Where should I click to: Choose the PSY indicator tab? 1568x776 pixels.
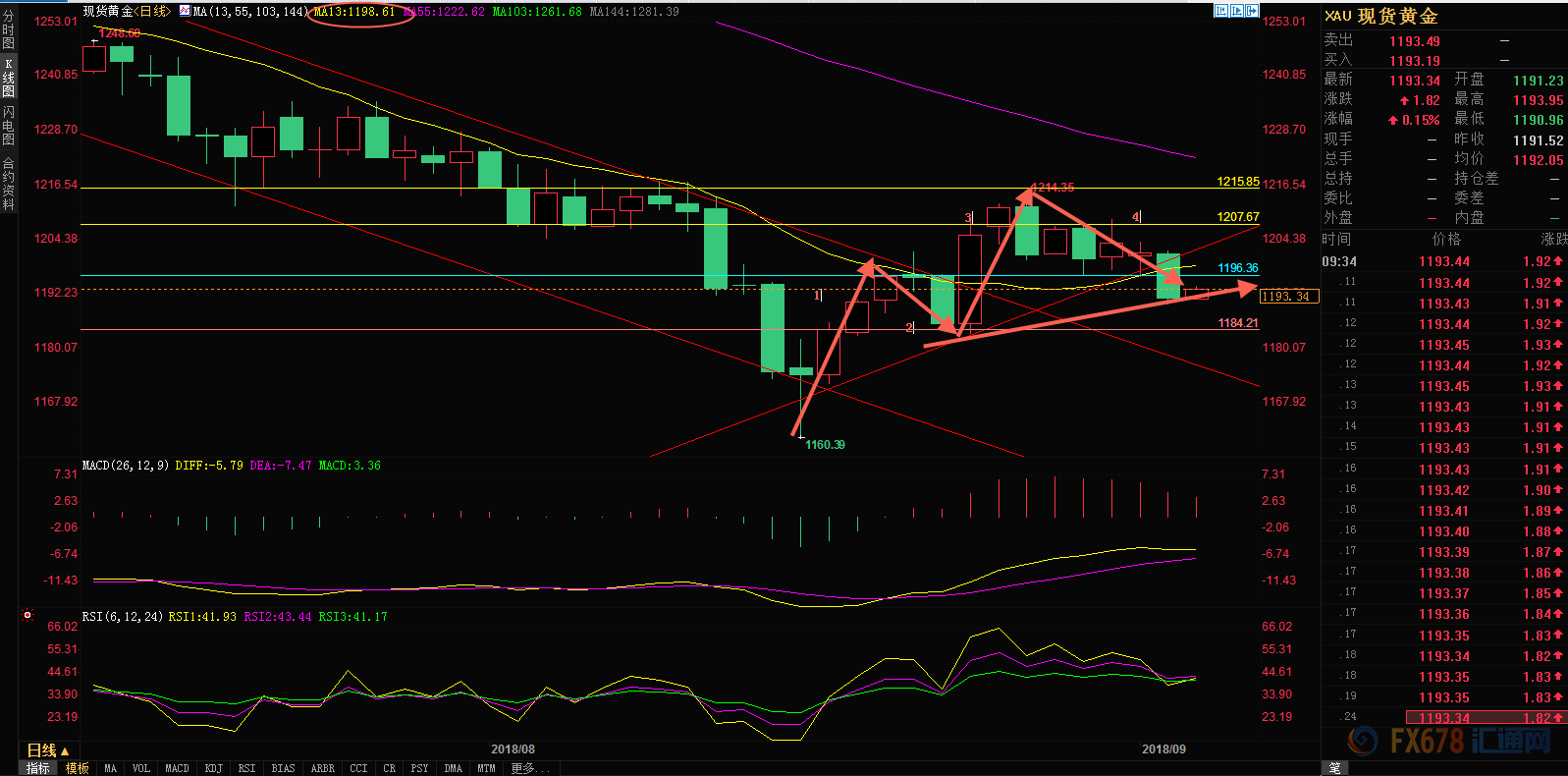click(x=419, y=768)
